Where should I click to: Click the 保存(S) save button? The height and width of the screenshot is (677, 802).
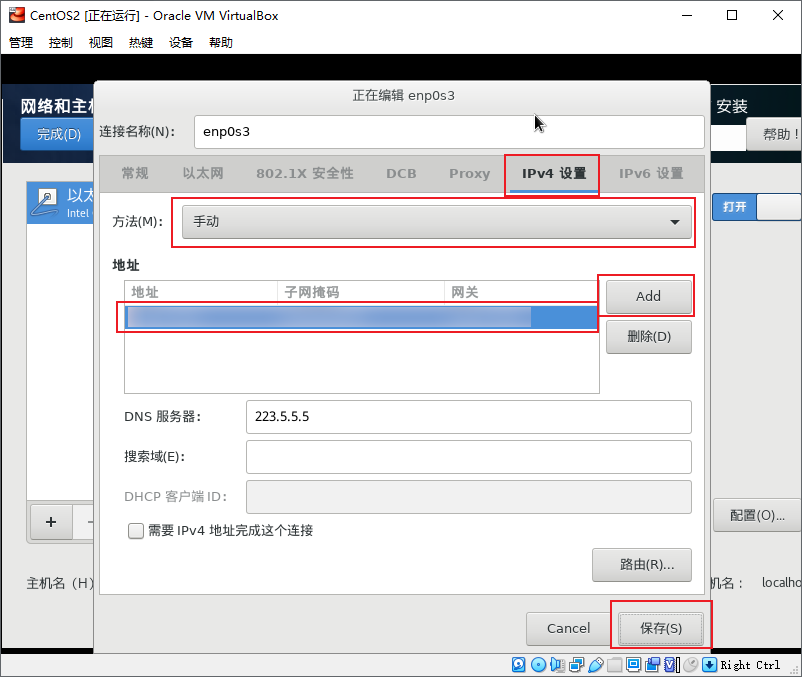pos(660,628)
